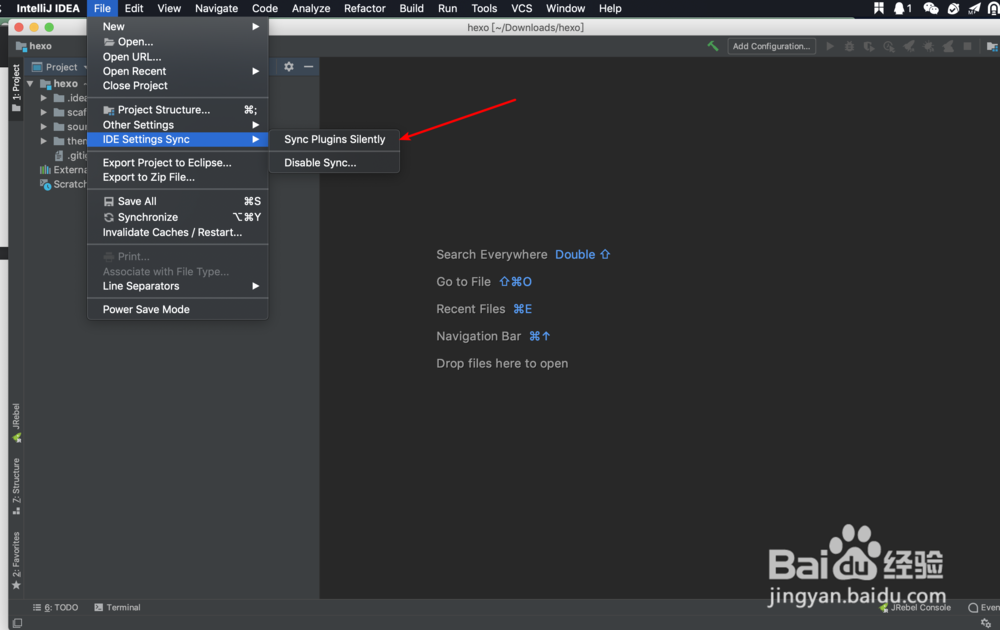Click the Synchronize refresh icon

109,217
